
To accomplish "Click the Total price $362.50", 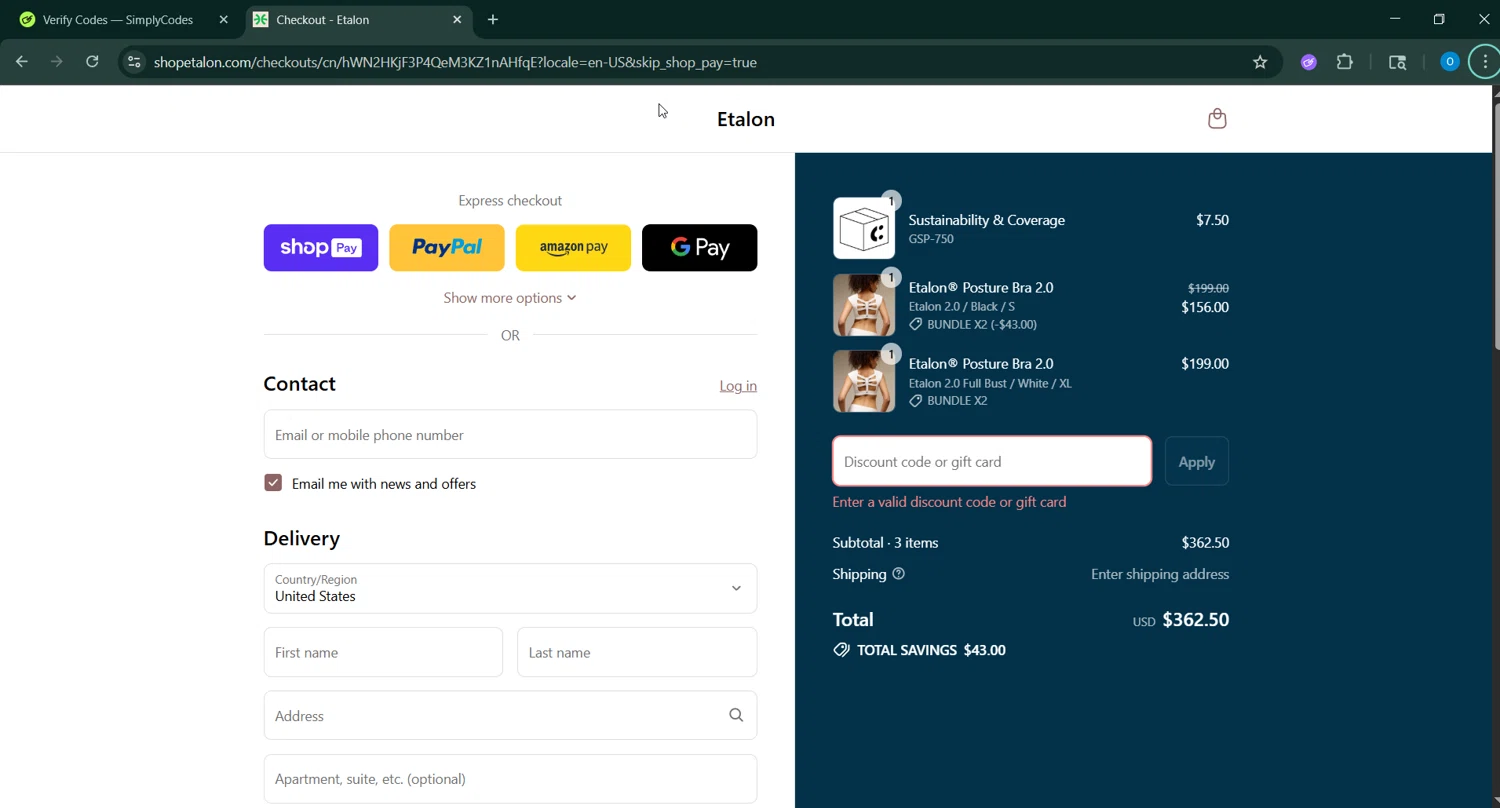I will tap(1195, 620).
